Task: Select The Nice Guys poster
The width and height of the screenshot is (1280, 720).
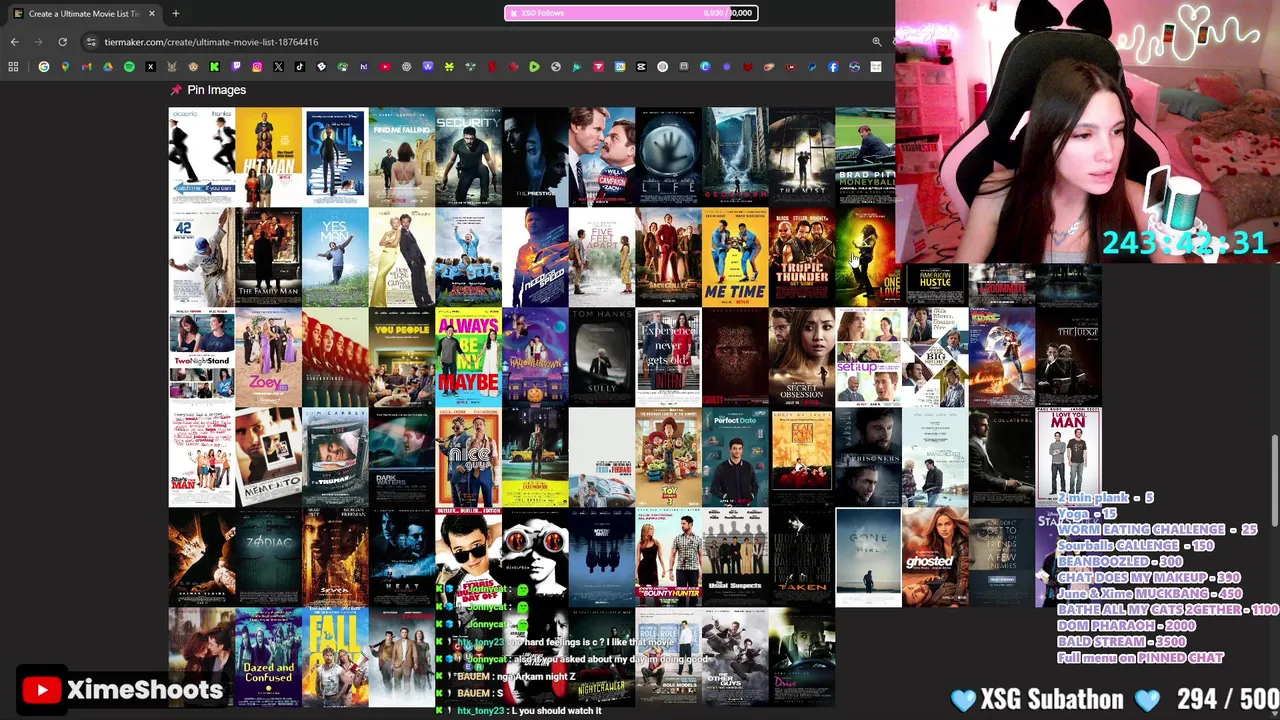Action: pyautogui.click(x=468, y=457)
